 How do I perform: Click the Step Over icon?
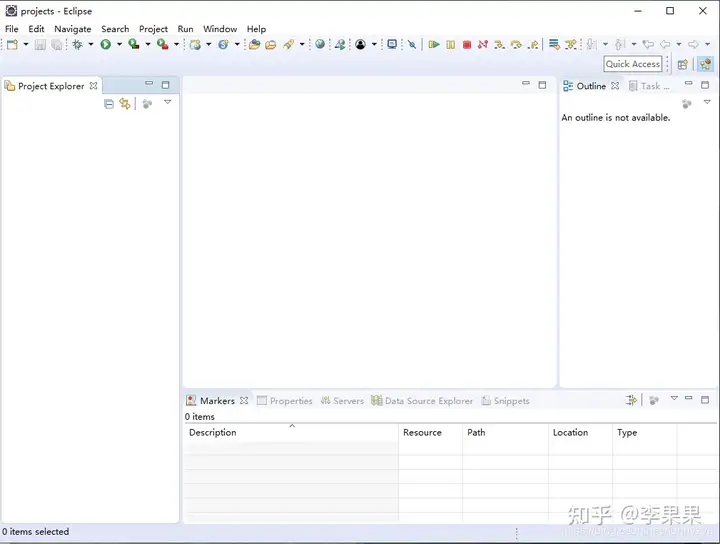516,45
